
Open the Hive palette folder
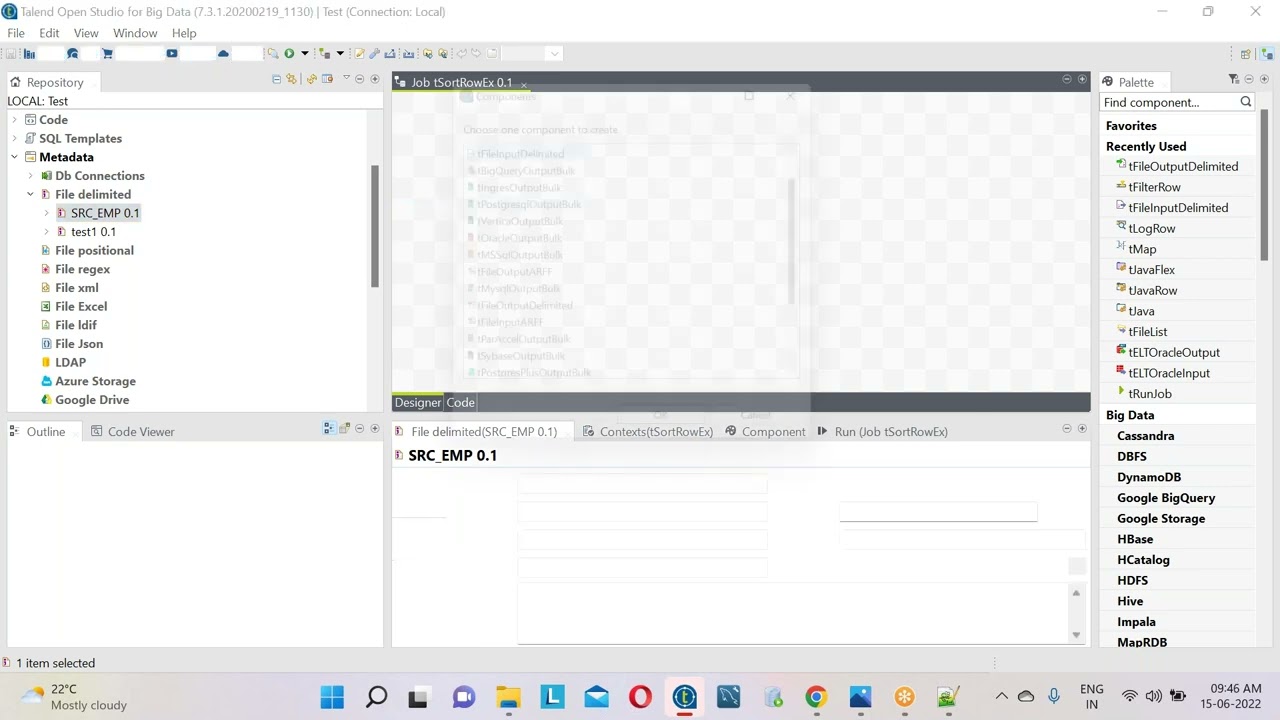[x=1130, y=601]
